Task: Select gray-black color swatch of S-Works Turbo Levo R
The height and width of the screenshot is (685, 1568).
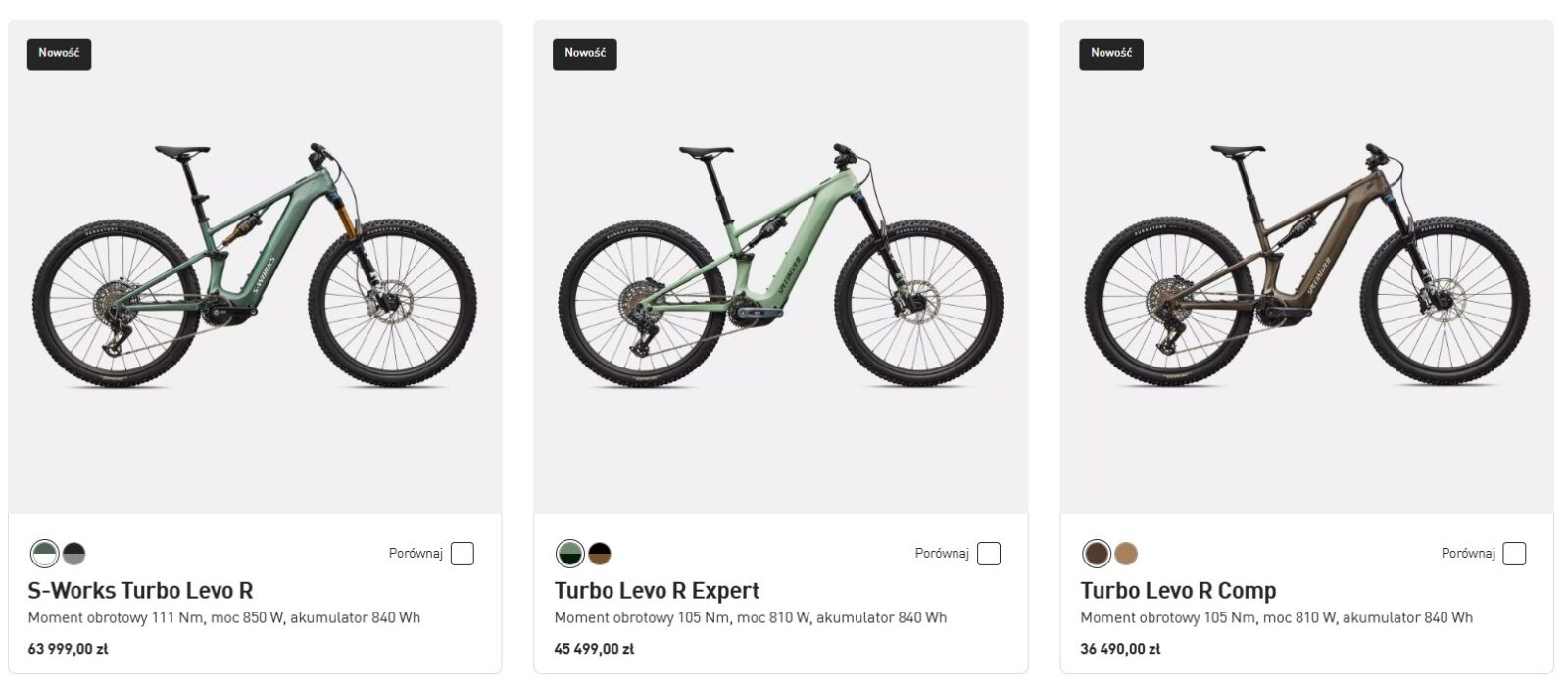Action: 74,555
